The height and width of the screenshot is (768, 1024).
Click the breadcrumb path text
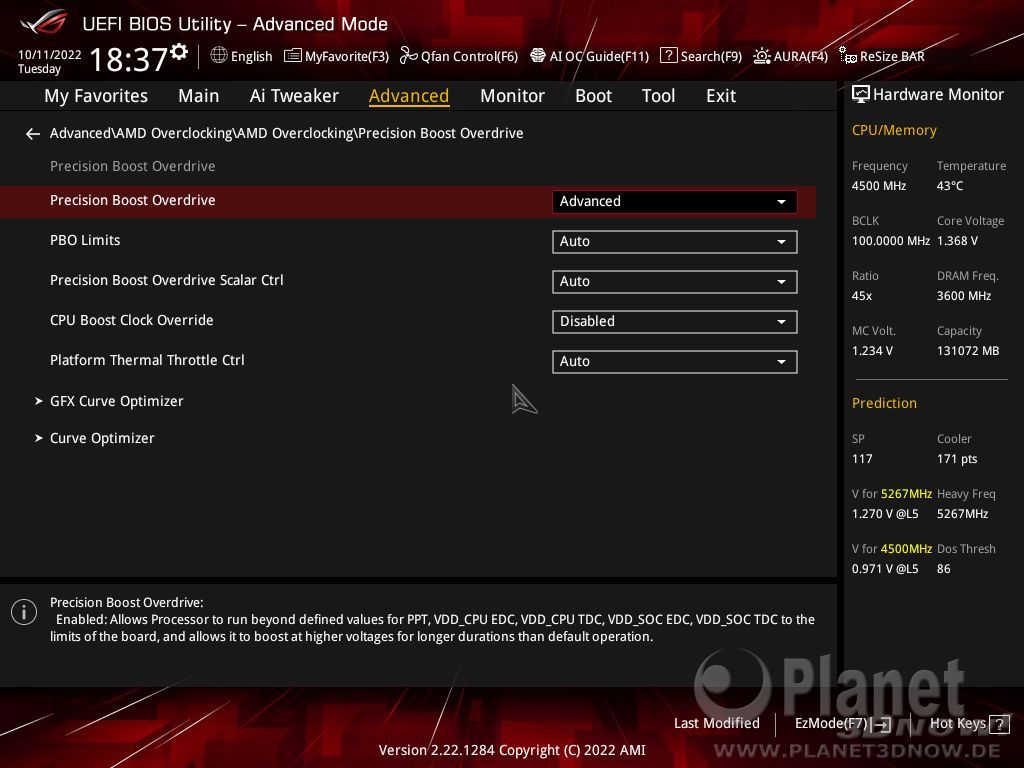(x=286, y=133)
